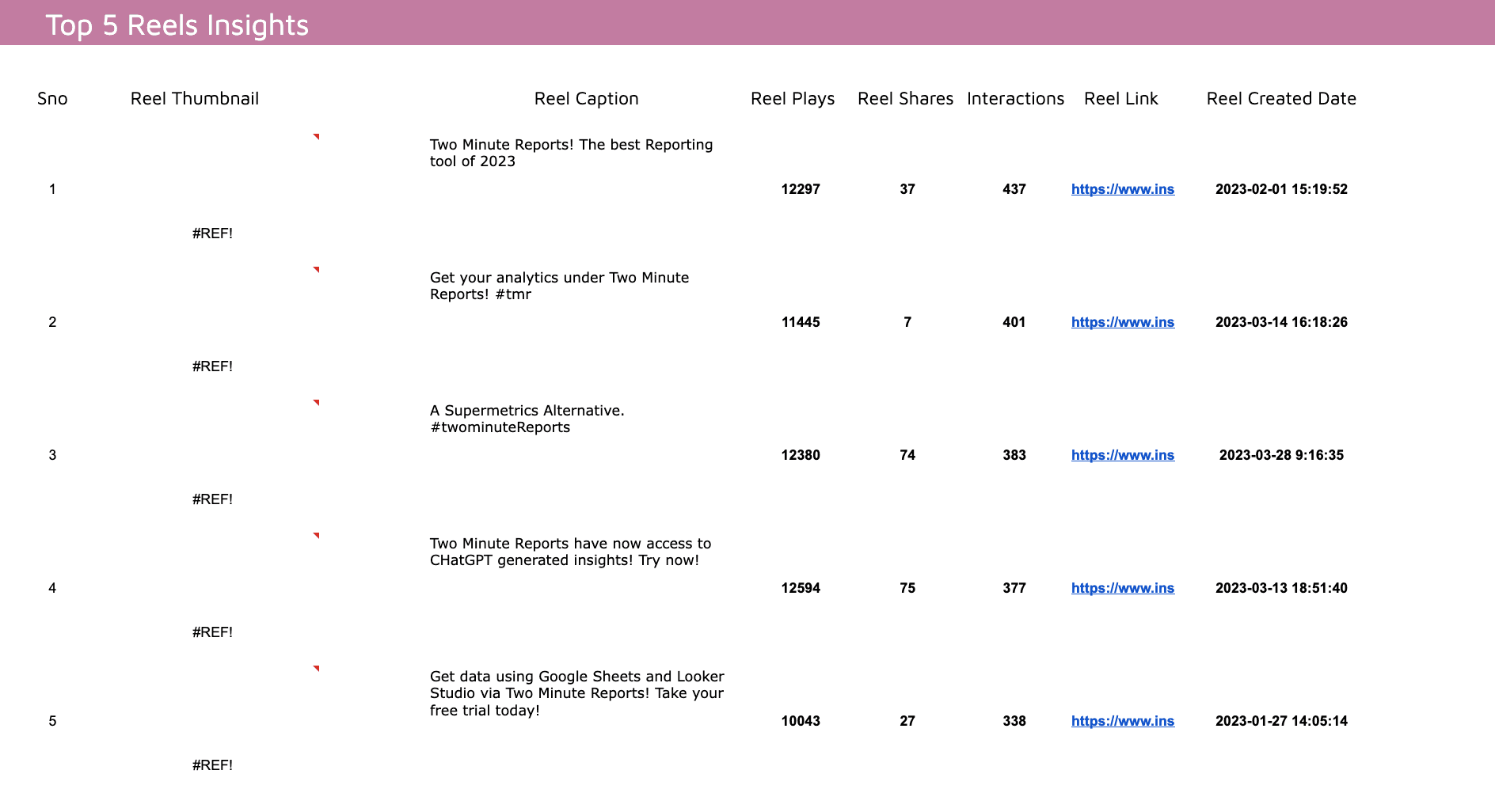
Task: Select the Reel Shares value 75
Action: 907,588
